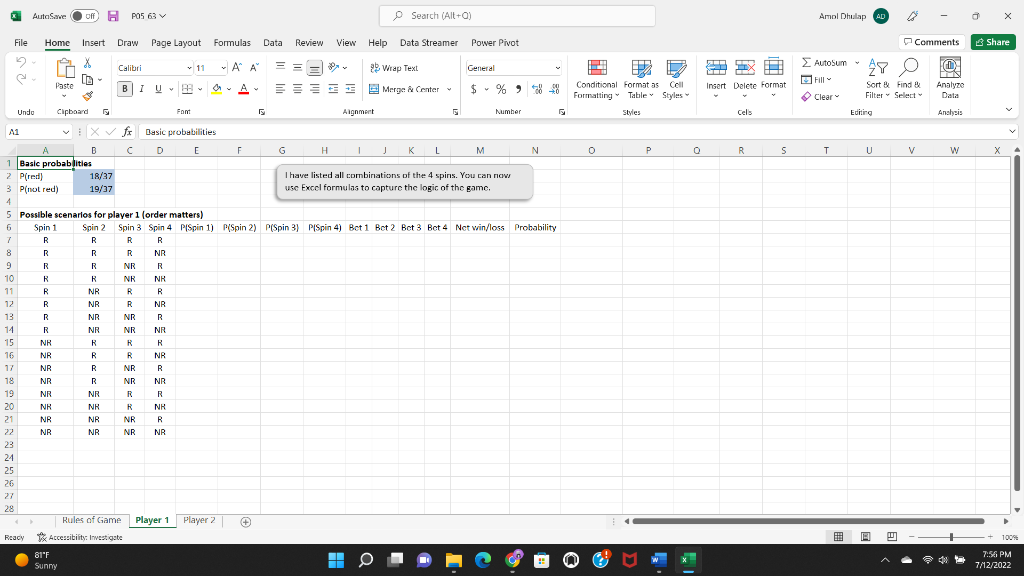Click Merge & Center button
The height and width of the screenshot is (576, 1024).
[405, 89]
